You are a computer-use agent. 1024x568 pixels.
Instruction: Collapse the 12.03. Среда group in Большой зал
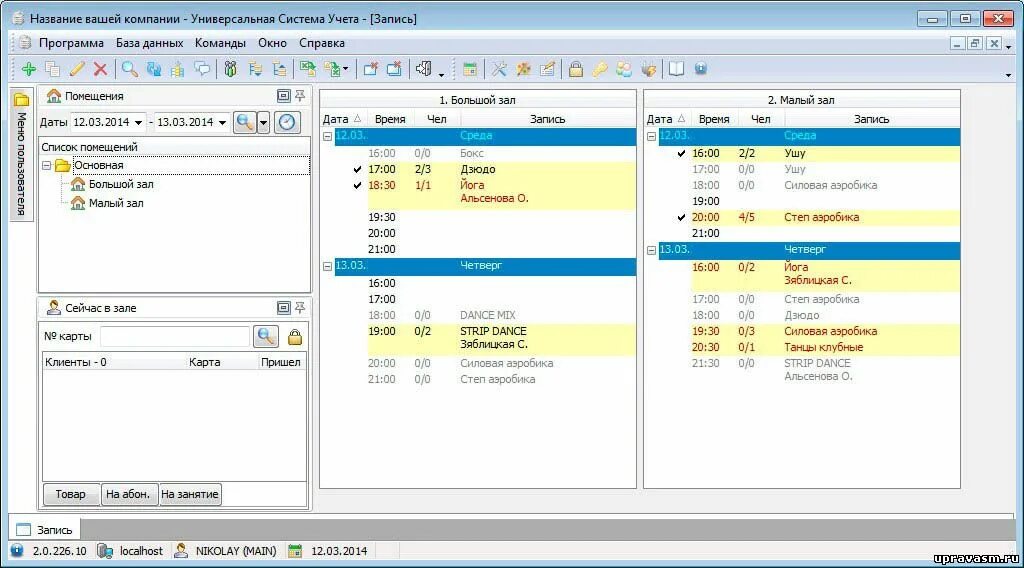click(x=327, y=136)
